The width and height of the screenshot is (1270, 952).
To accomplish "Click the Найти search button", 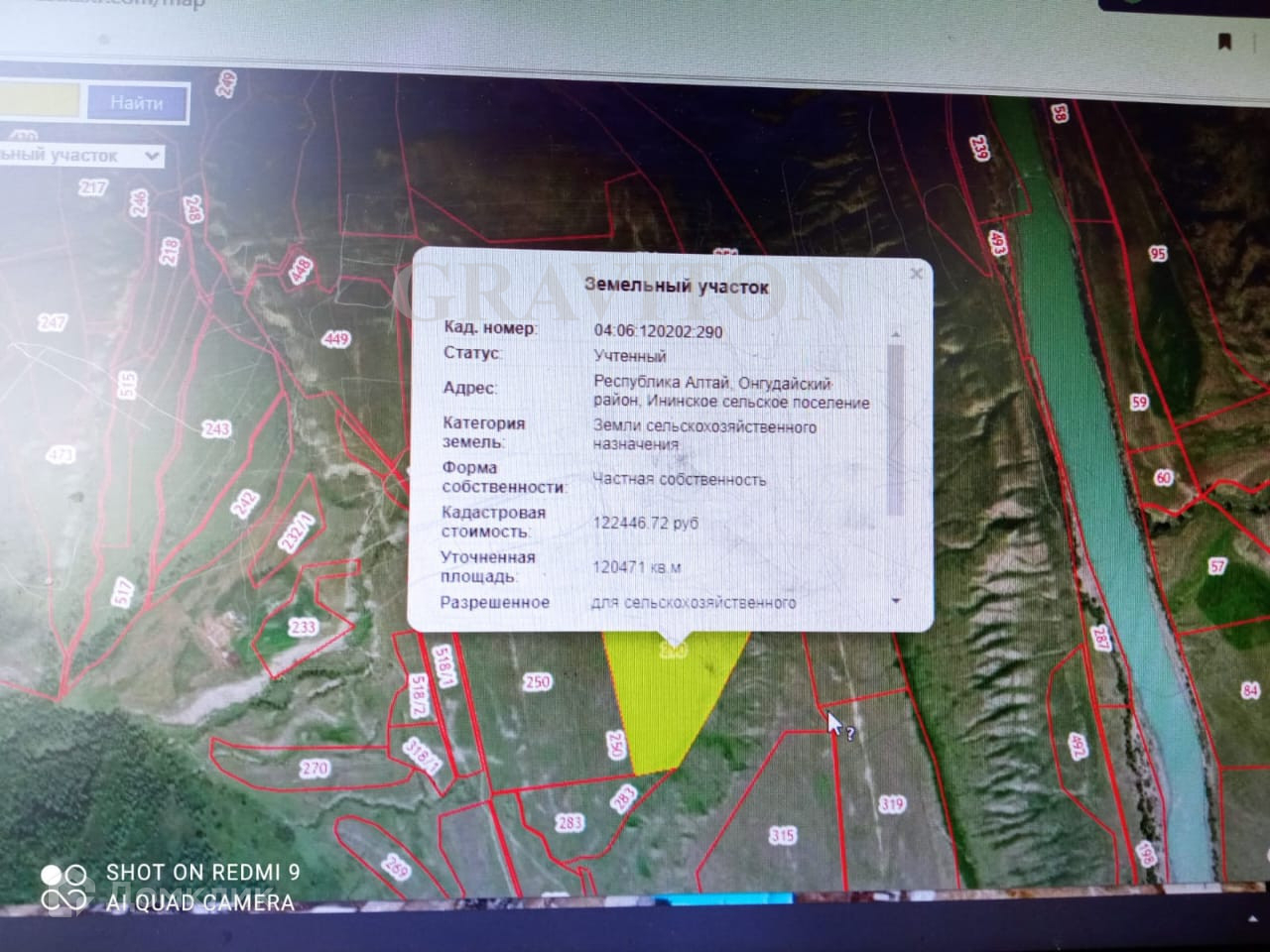I will [137, 103].
